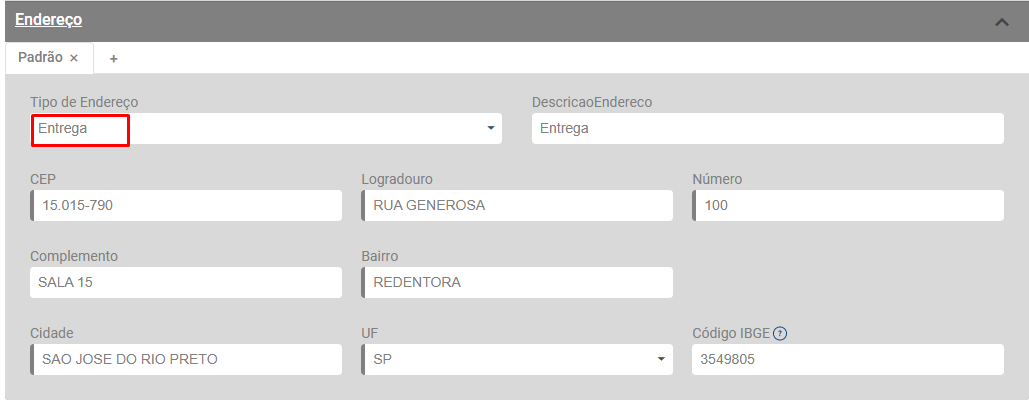The width and height of the screenshot is (1029, 400).
Task: Close the Padrão tab with its X
Action: [74, 58]
